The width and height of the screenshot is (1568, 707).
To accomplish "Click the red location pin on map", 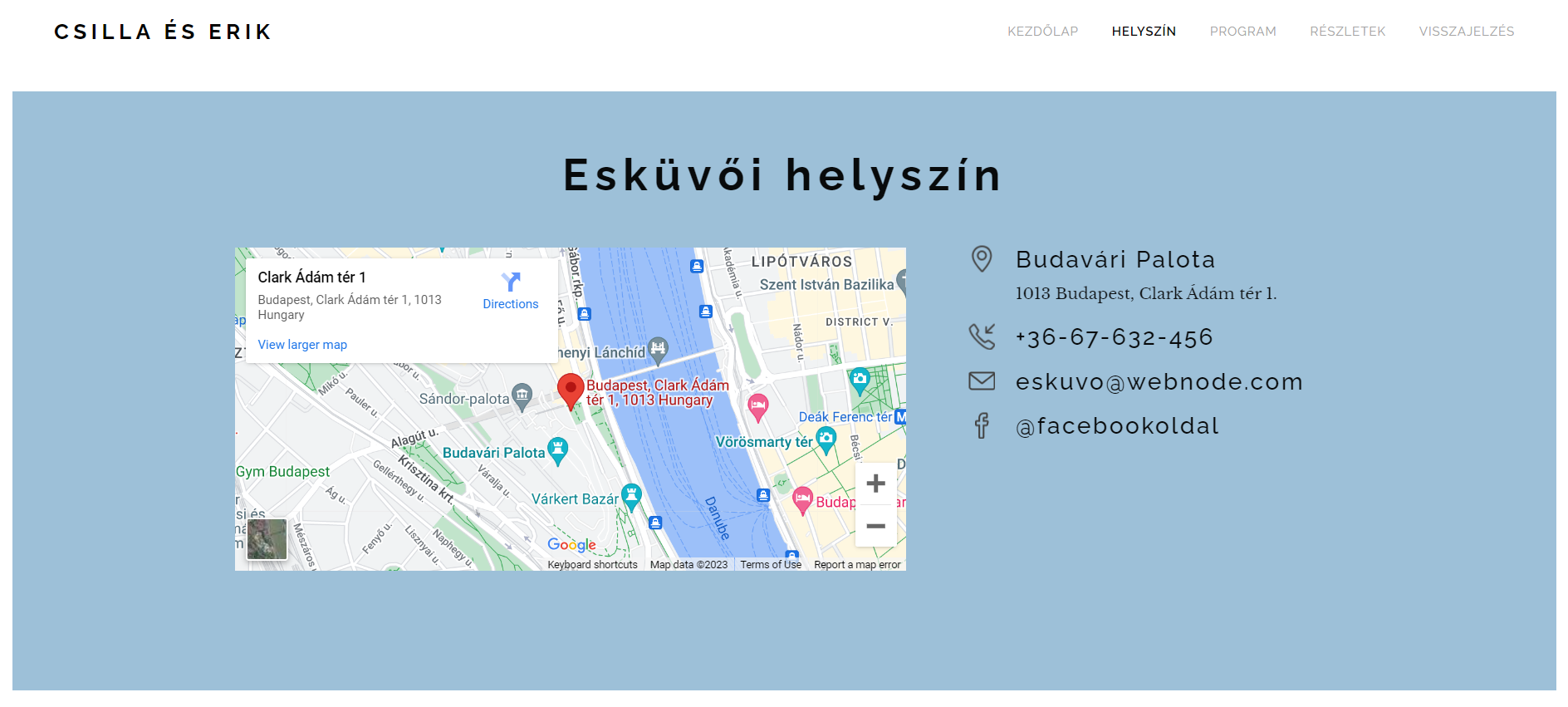I will pyautogui.click(x=571, y=390).
